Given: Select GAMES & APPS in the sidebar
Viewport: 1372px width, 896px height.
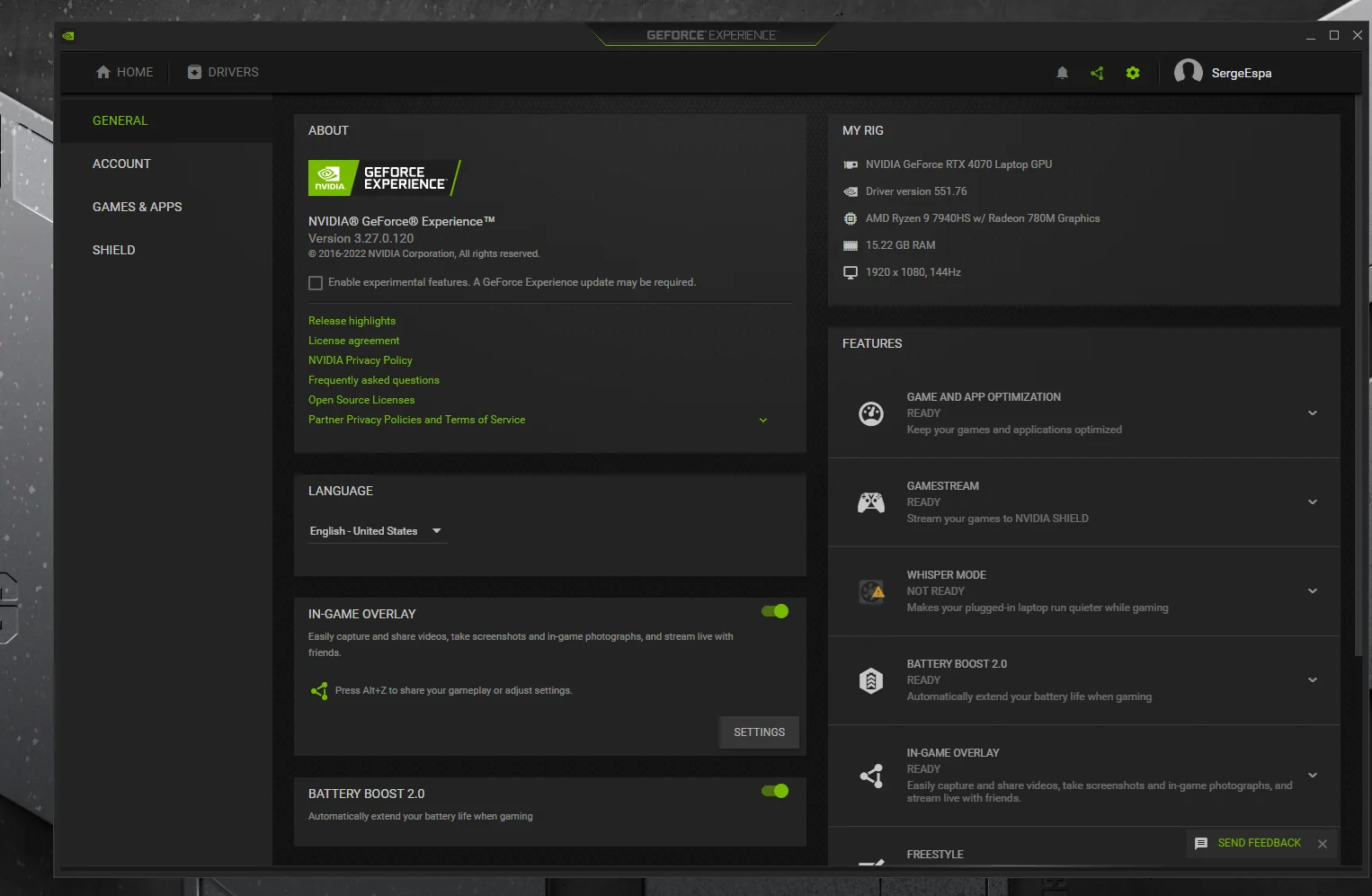Looking at the screenshot, I should [137, 207].
